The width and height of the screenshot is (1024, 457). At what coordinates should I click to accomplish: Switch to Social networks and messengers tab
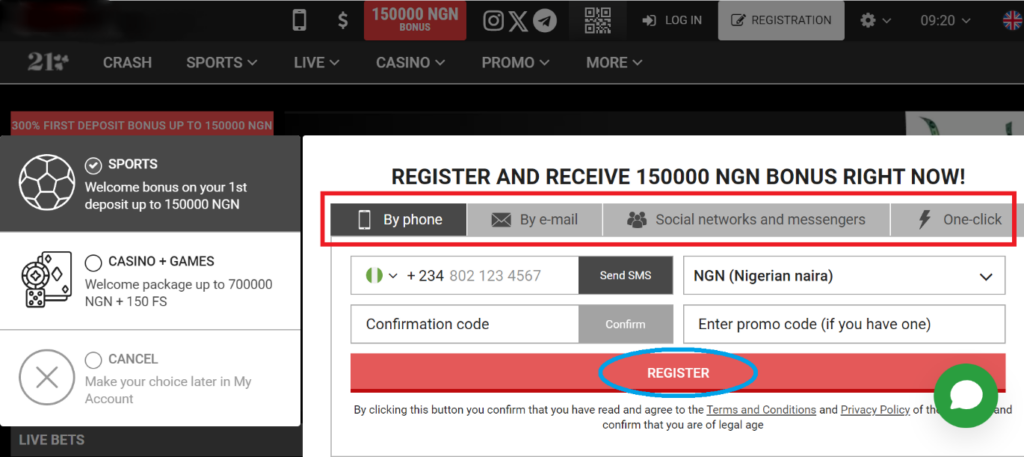[746, 220]
